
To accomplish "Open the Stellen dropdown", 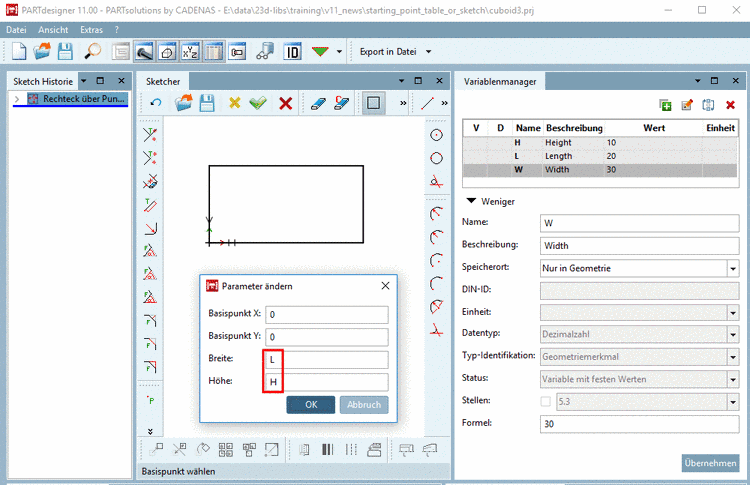I will [x=733, y=402].
